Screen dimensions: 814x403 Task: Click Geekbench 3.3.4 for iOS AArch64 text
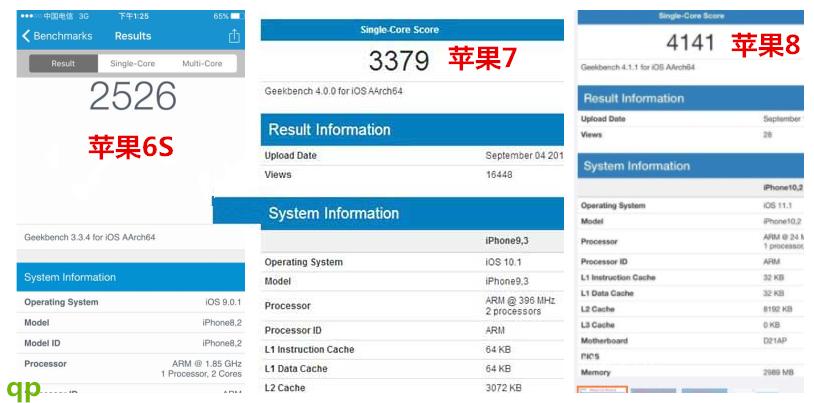tap(90, 237)
